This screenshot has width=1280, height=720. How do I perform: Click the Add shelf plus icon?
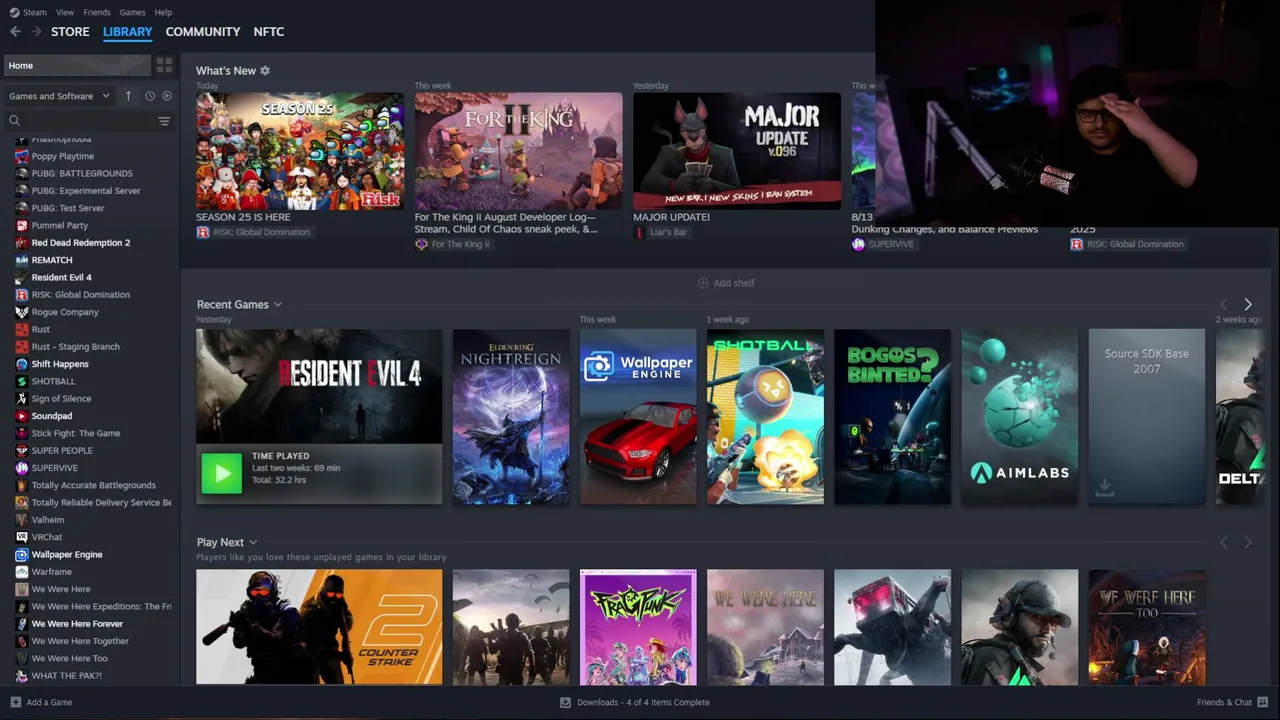(703, 283)
